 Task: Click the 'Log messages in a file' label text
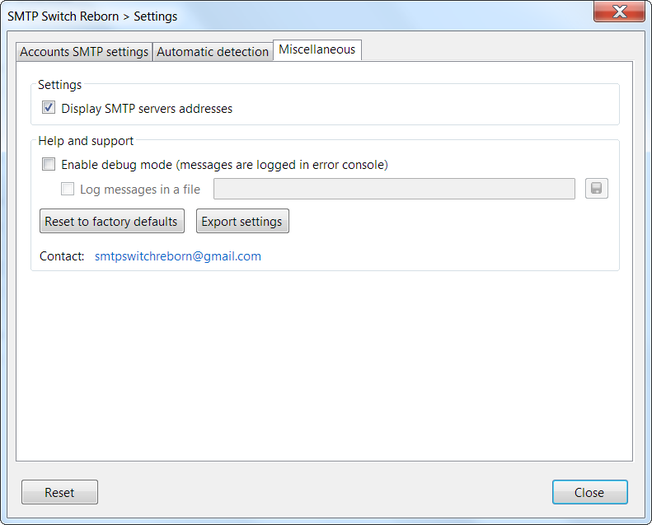(140, 190)
